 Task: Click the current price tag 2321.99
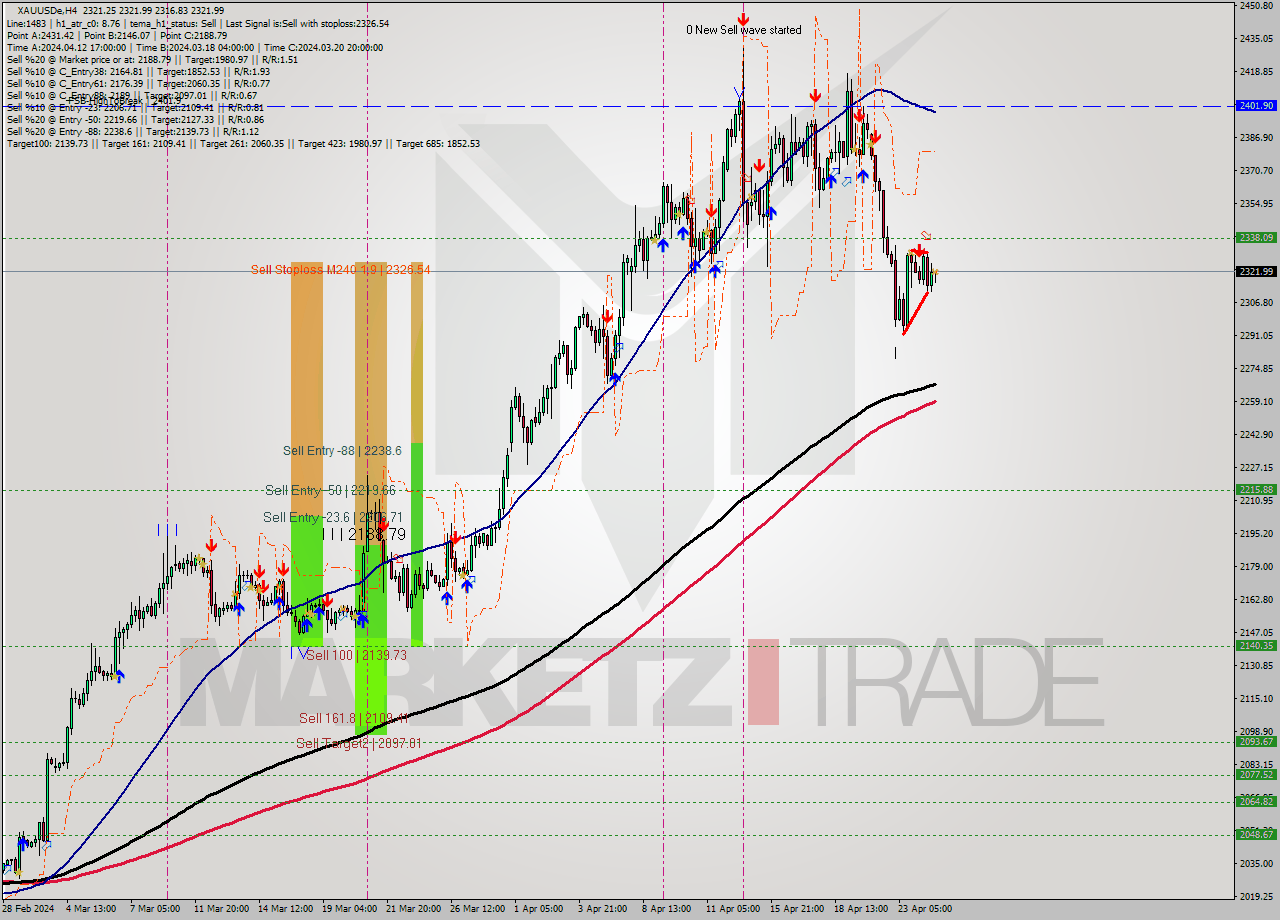1256,271
